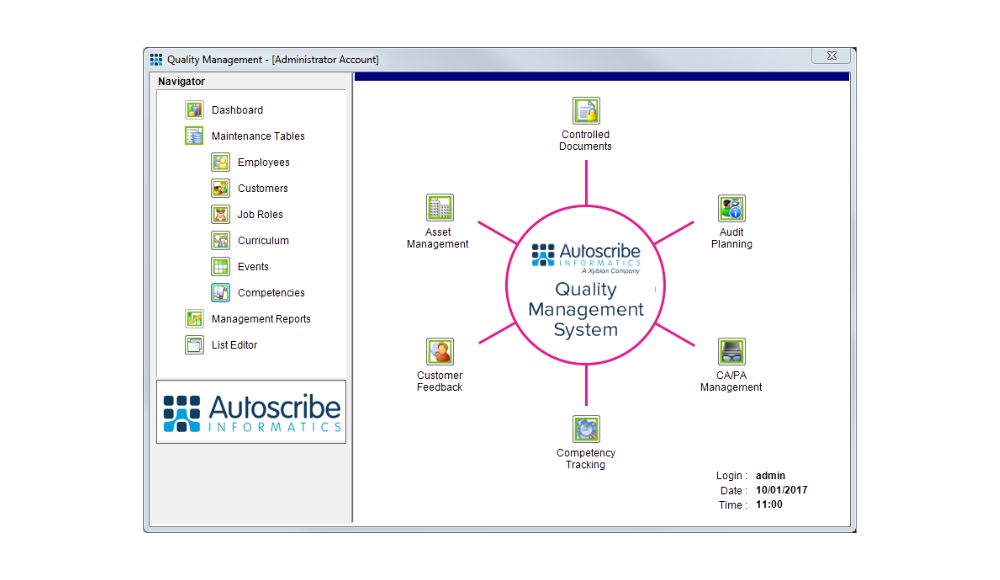1000x580 pixels.
Task: Open Competencies in the Navigator tree
Action: click(271, 293)
